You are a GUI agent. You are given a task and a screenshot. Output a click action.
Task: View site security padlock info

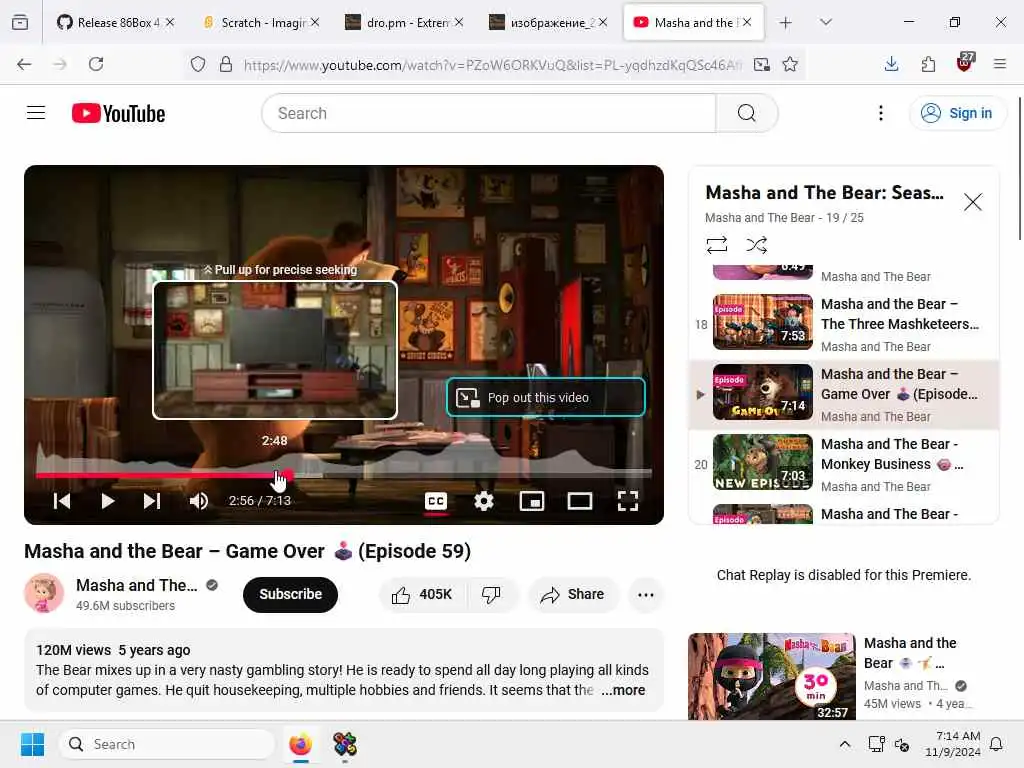coord(226,64)
